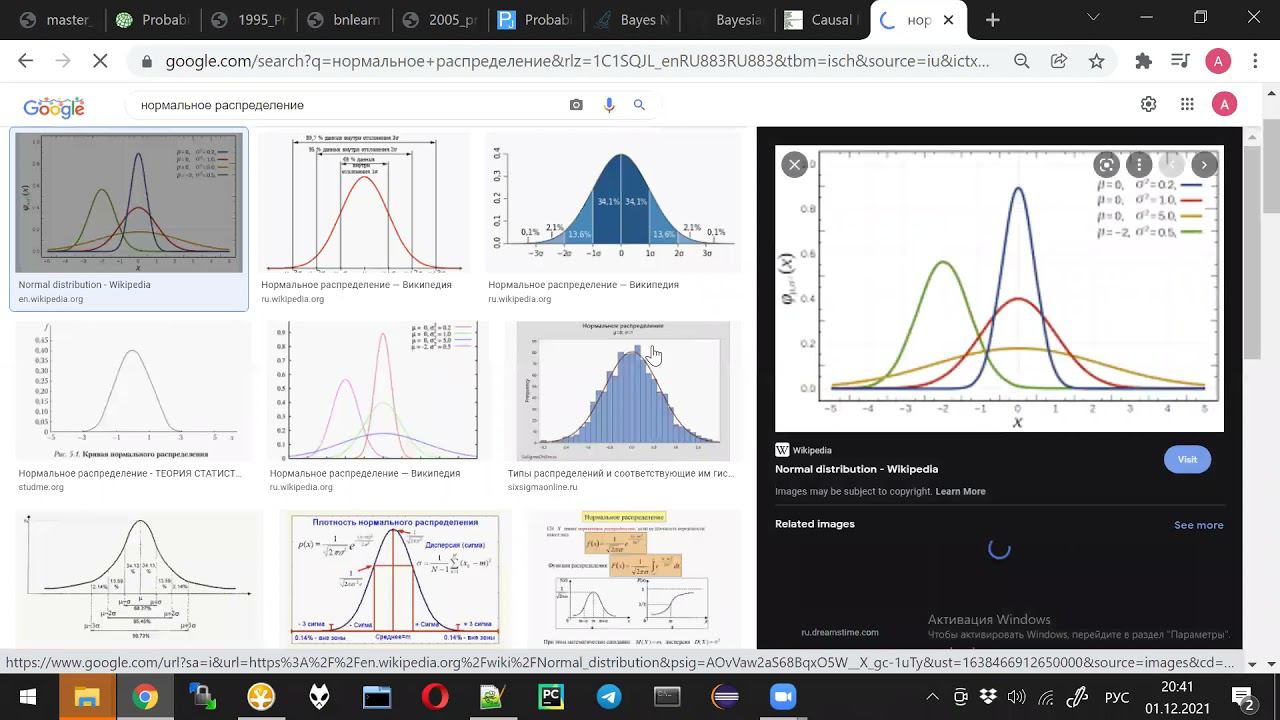
Task: Open the large preview graph image
Action: click(x=999, y=289)
